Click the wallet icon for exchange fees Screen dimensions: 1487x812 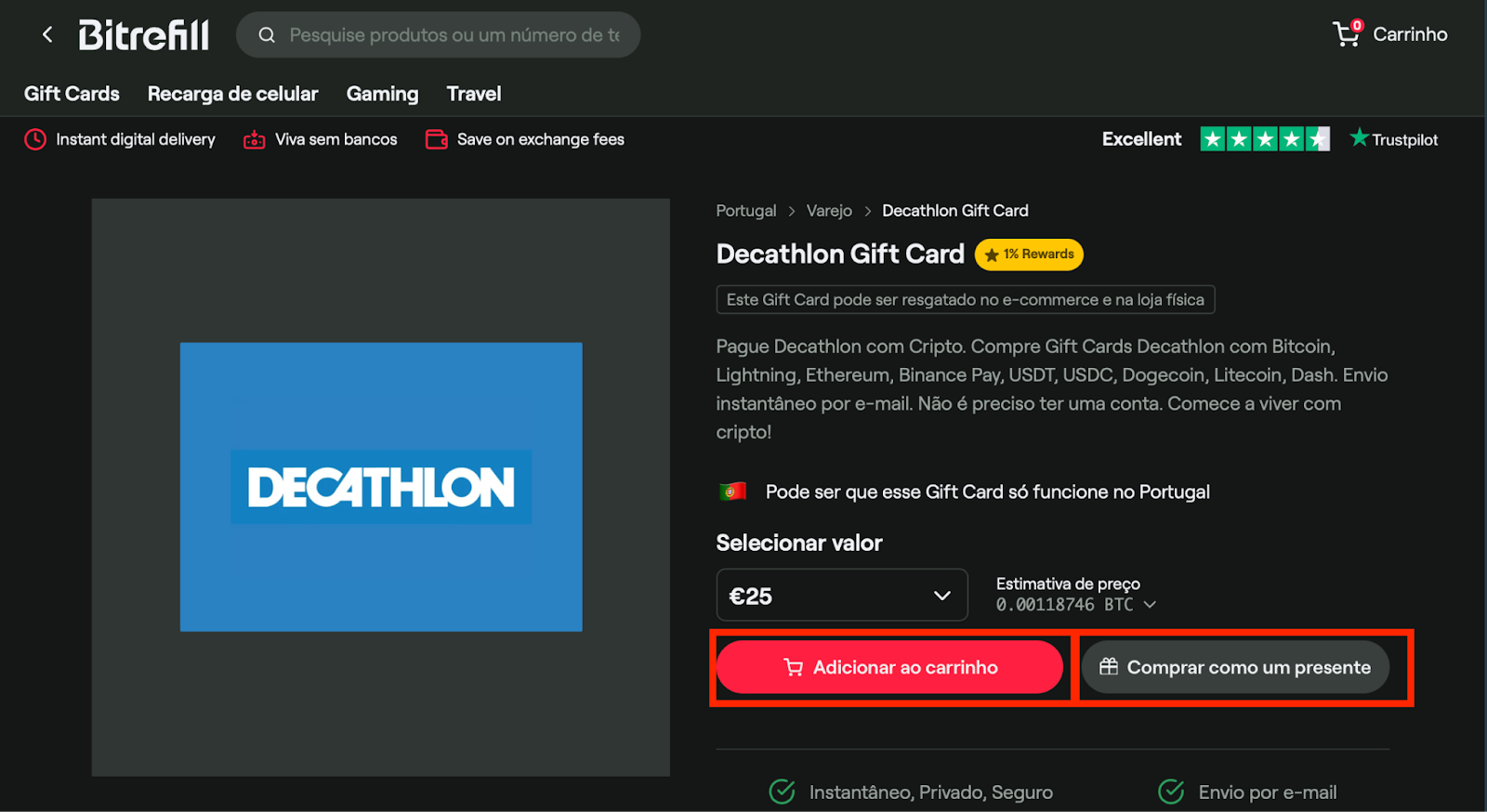(437, 139)
